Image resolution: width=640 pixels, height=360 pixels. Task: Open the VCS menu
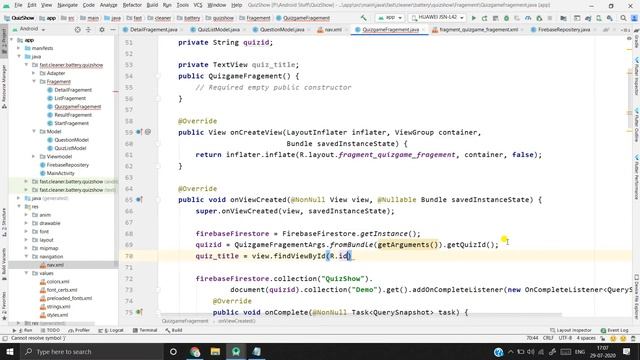coord(198,5)
